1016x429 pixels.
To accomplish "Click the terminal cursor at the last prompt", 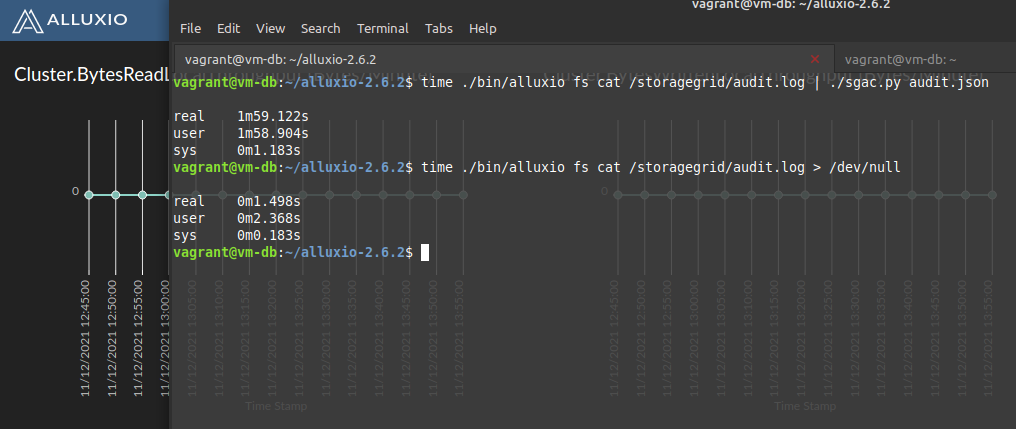I will coord(425,252).
